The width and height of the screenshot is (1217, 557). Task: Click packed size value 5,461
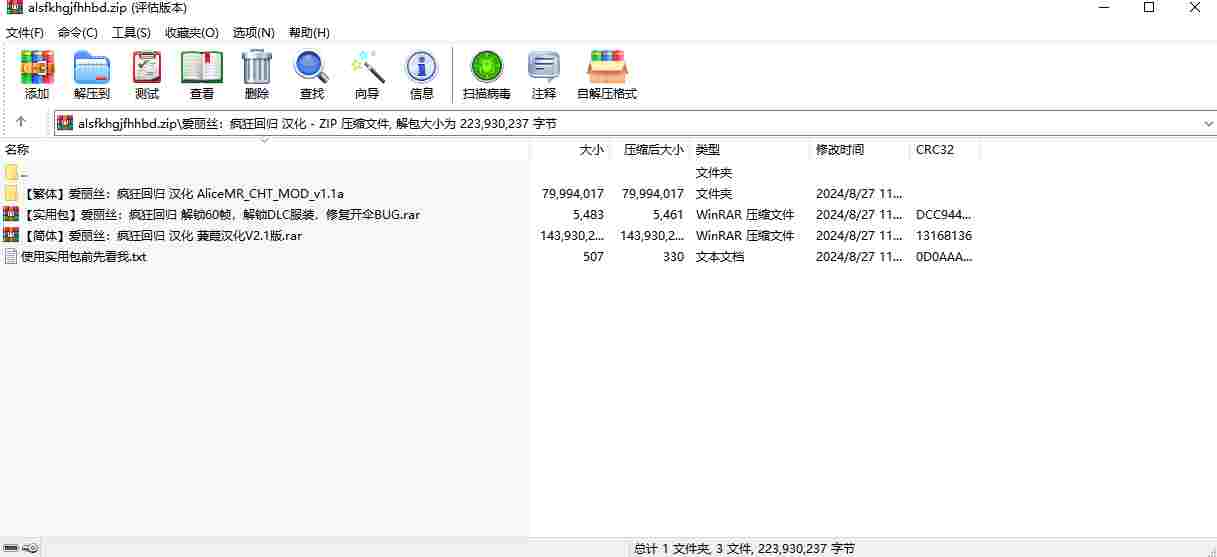[668, 214]
